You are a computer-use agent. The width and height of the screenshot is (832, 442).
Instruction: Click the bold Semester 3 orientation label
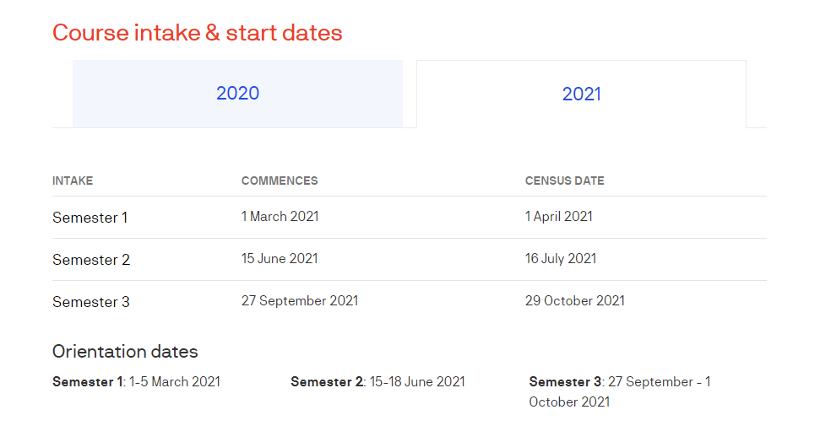pyautogui.click(x=565, y=381)
